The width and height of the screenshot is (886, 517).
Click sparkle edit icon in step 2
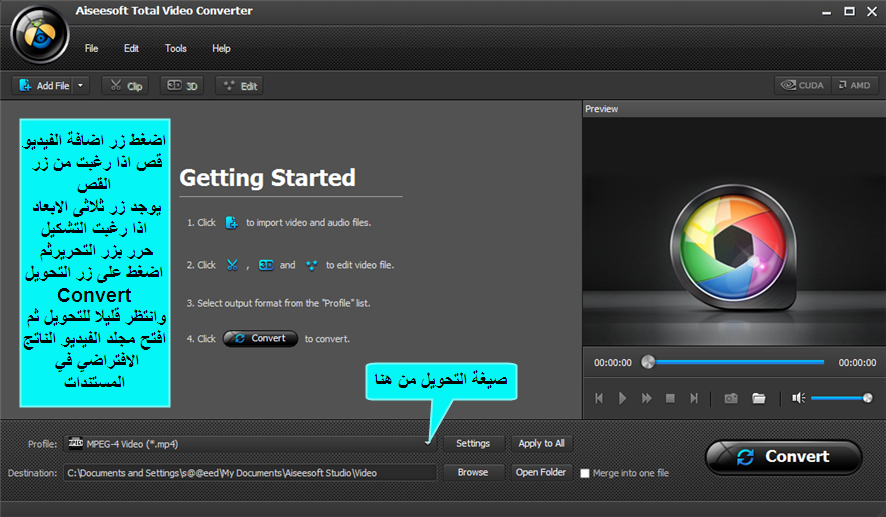(311, 265)
